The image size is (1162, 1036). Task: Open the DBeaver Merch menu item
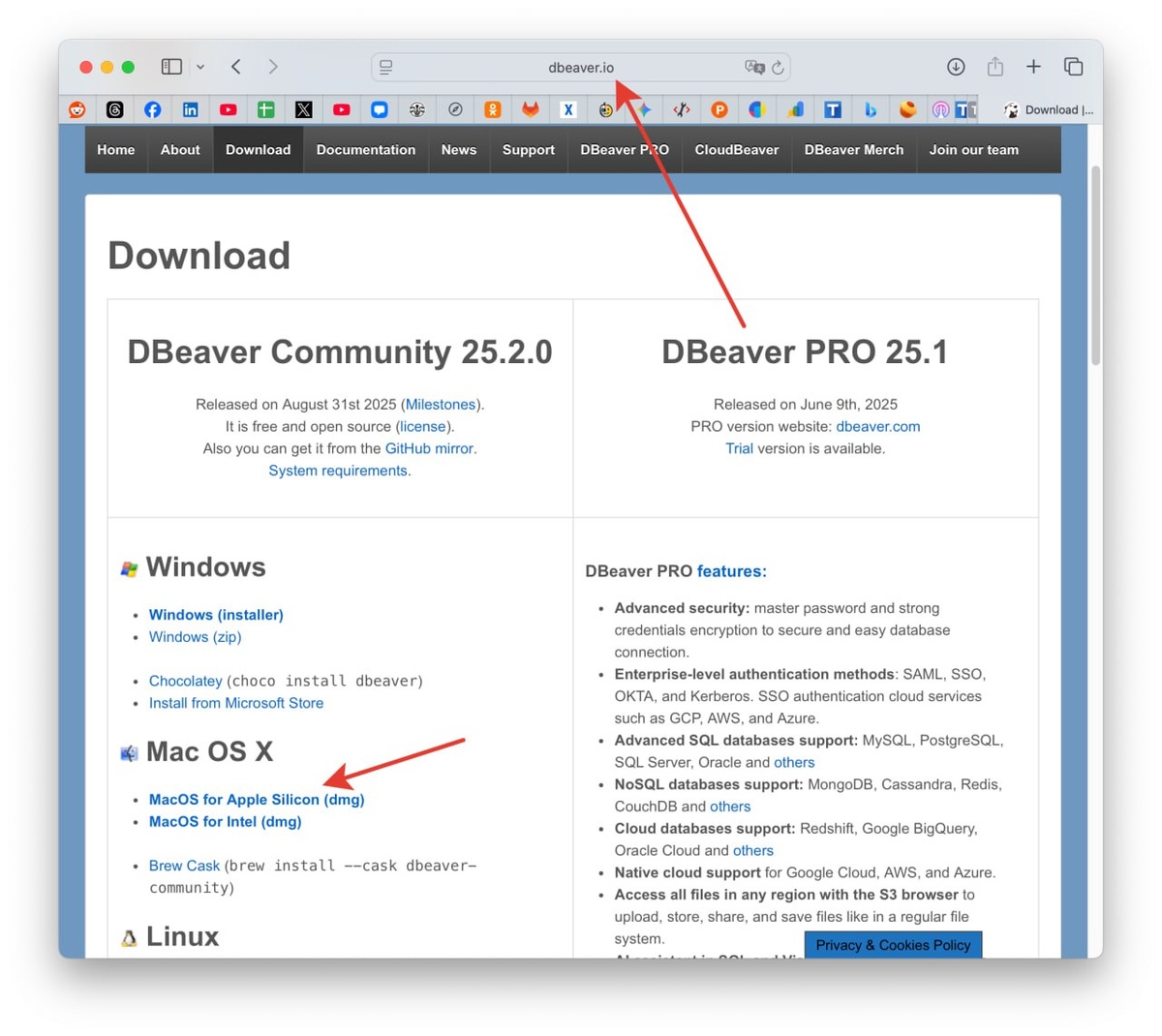coord(854,150)
